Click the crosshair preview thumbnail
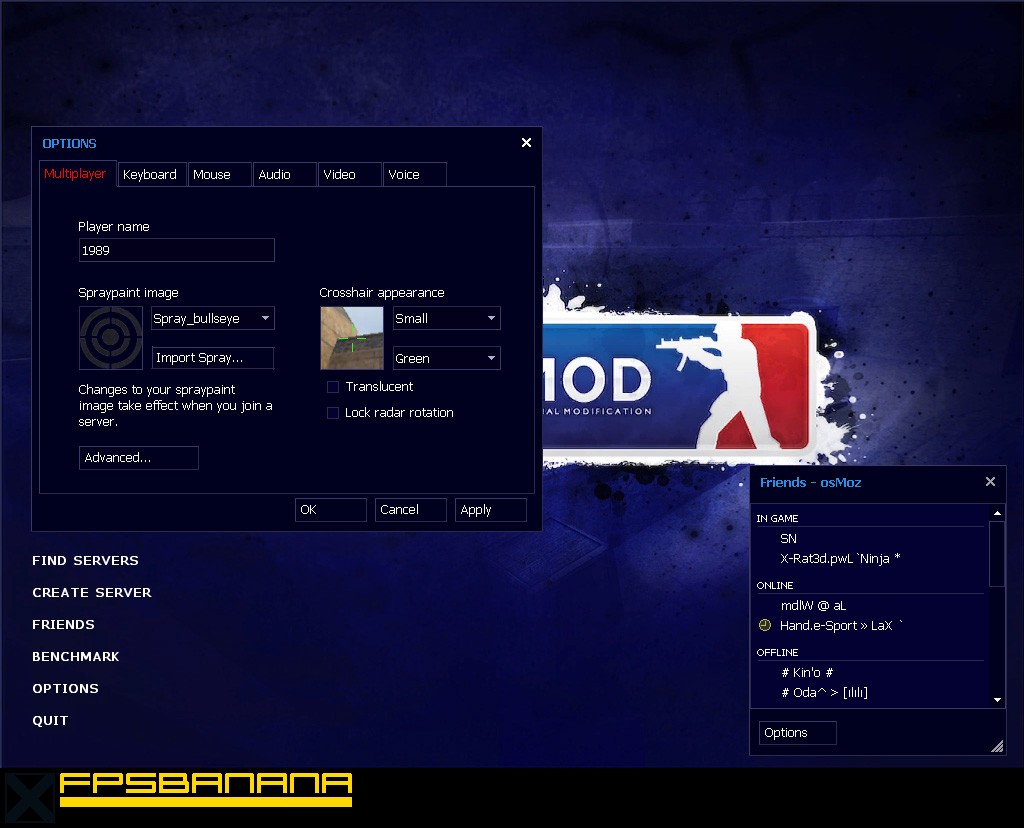Image resolution: width=1024 pixels, height=828 pixels. [351, 338]
